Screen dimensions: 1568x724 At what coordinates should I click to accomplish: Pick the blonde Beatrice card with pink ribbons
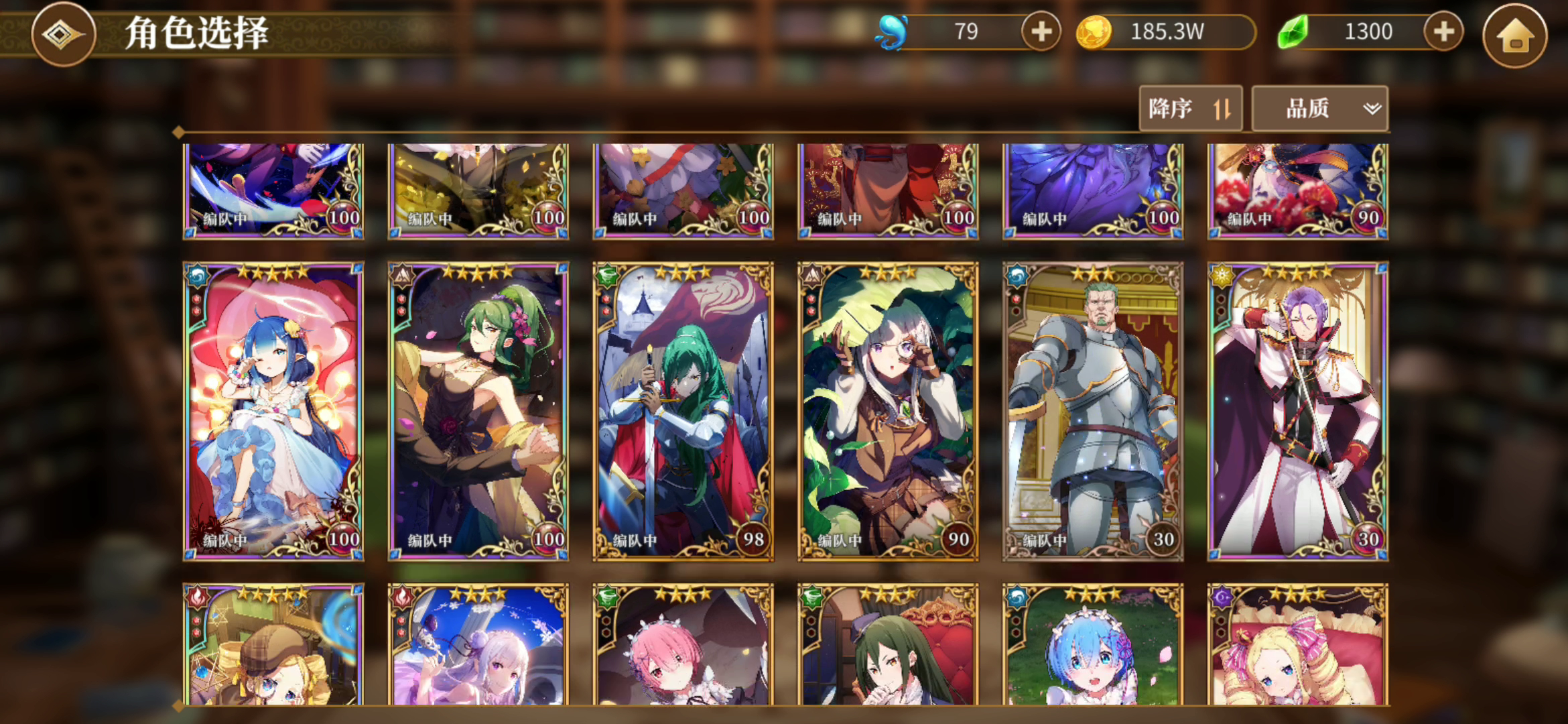1298,644
